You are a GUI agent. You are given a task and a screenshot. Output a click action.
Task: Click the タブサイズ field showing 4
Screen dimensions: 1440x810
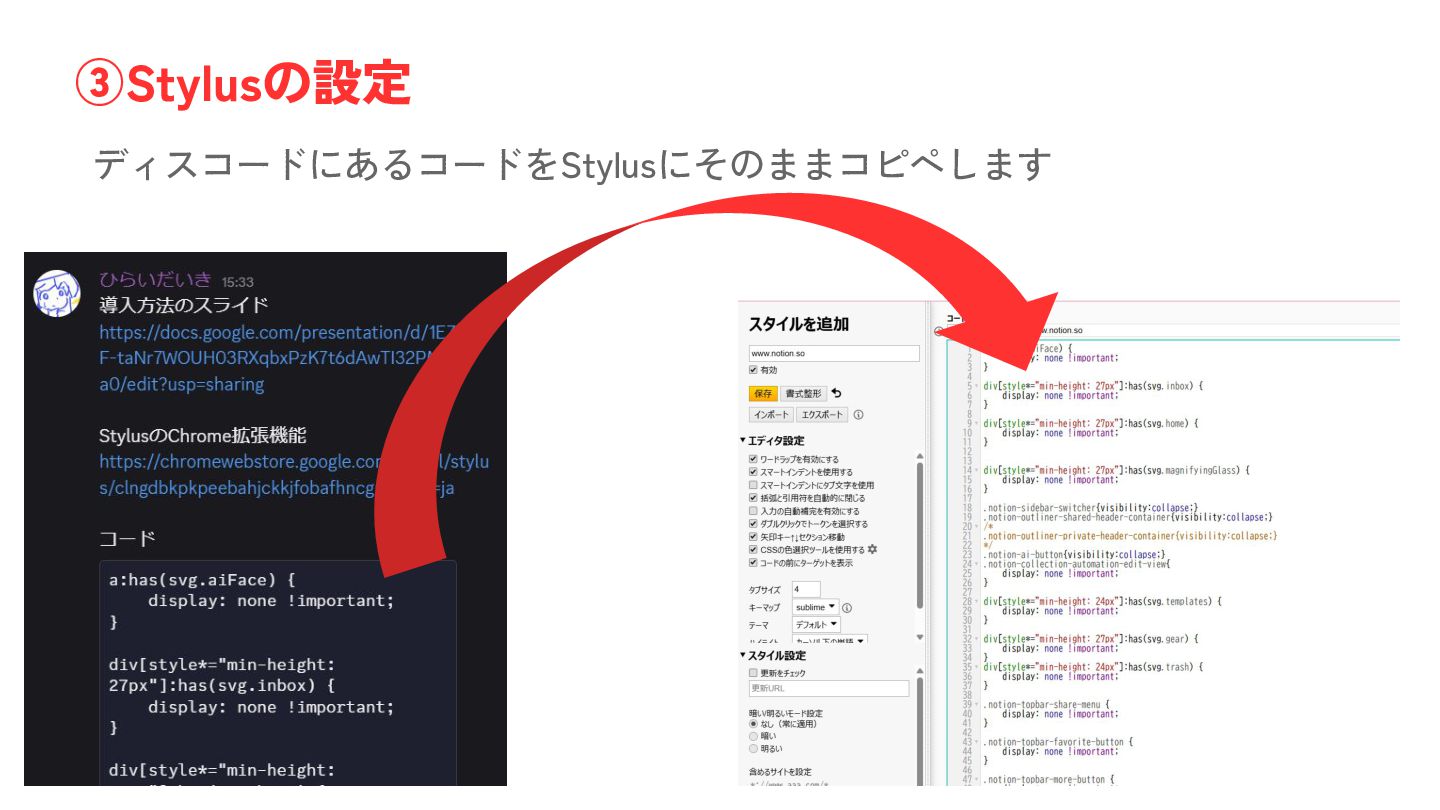[x=806, y=589]
